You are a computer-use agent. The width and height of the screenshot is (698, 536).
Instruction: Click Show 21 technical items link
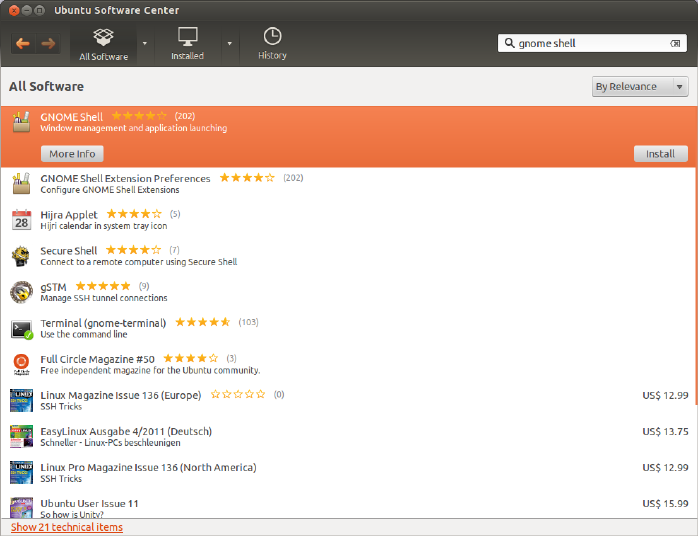[67, 527]
